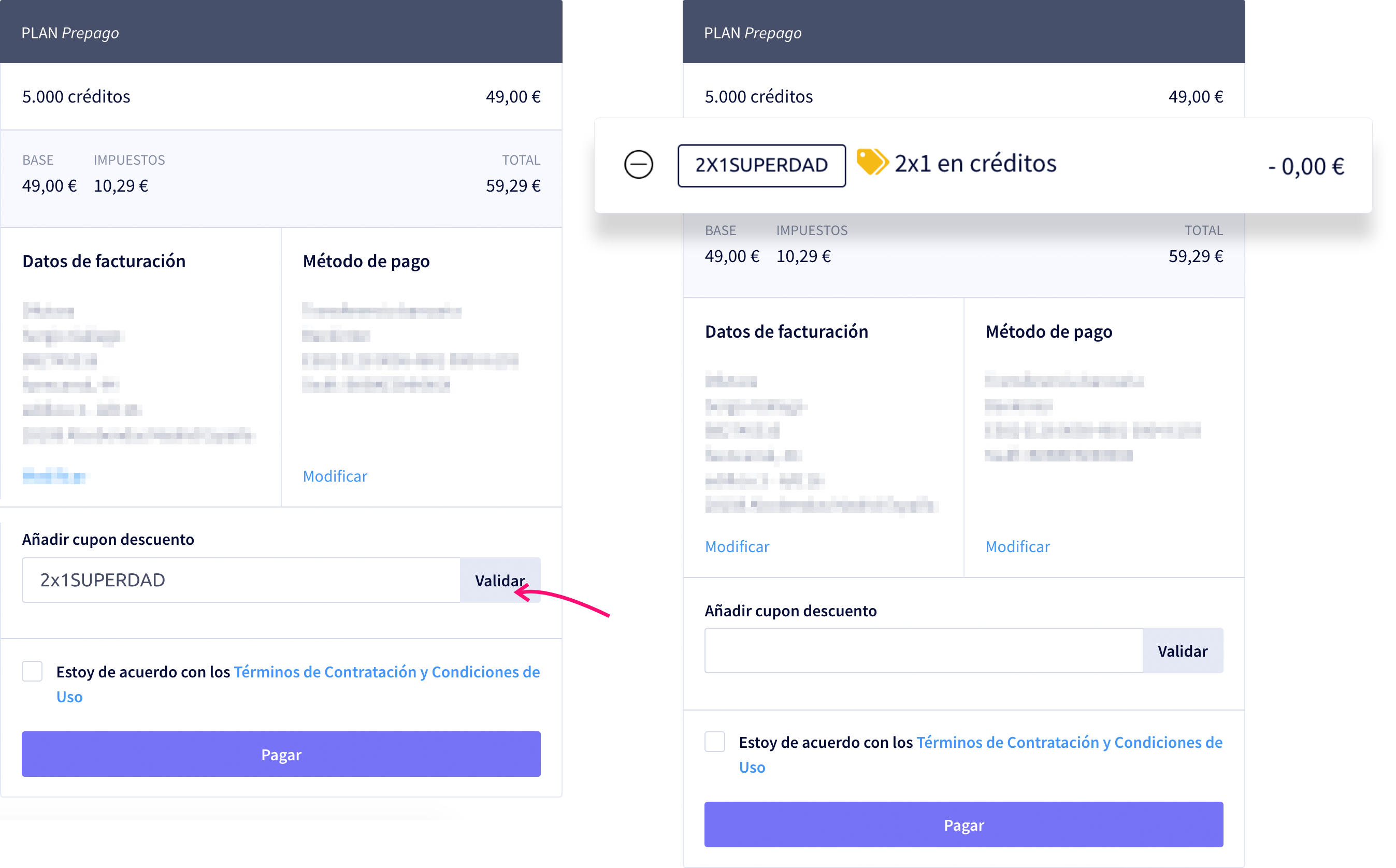Focus the coupon field containing 2x1SUPERDAD
The image size is (1396, 868).
pyautogui.click(x=241, y=580)
